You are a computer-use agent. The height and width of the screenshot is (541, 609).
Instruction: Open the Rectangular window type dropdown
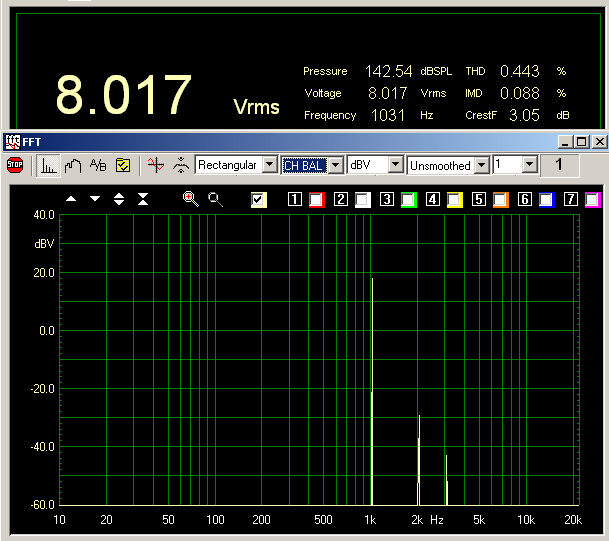coord(269,165)
